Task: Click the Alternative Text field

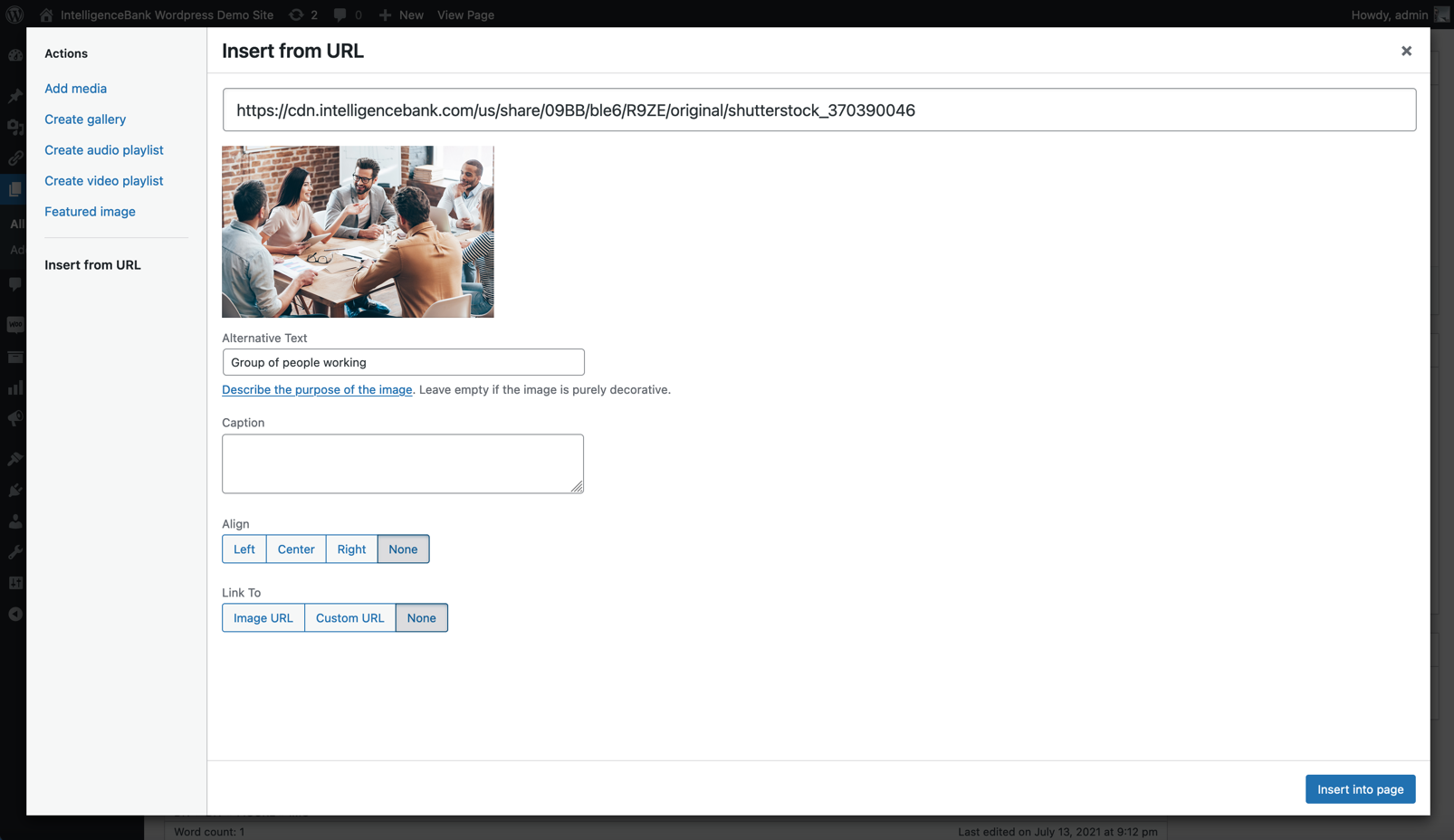Action: click(x=403, y=362)
